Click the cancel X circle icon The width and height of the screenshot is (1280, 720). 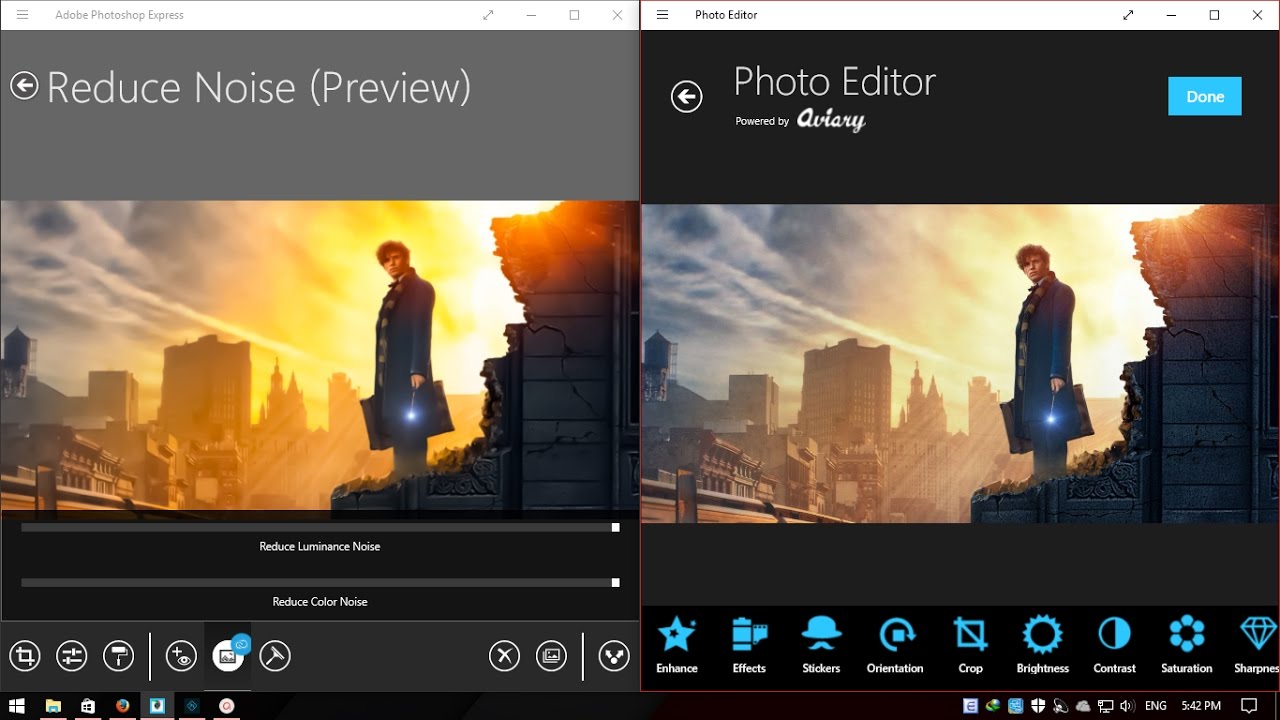(504, 656)
